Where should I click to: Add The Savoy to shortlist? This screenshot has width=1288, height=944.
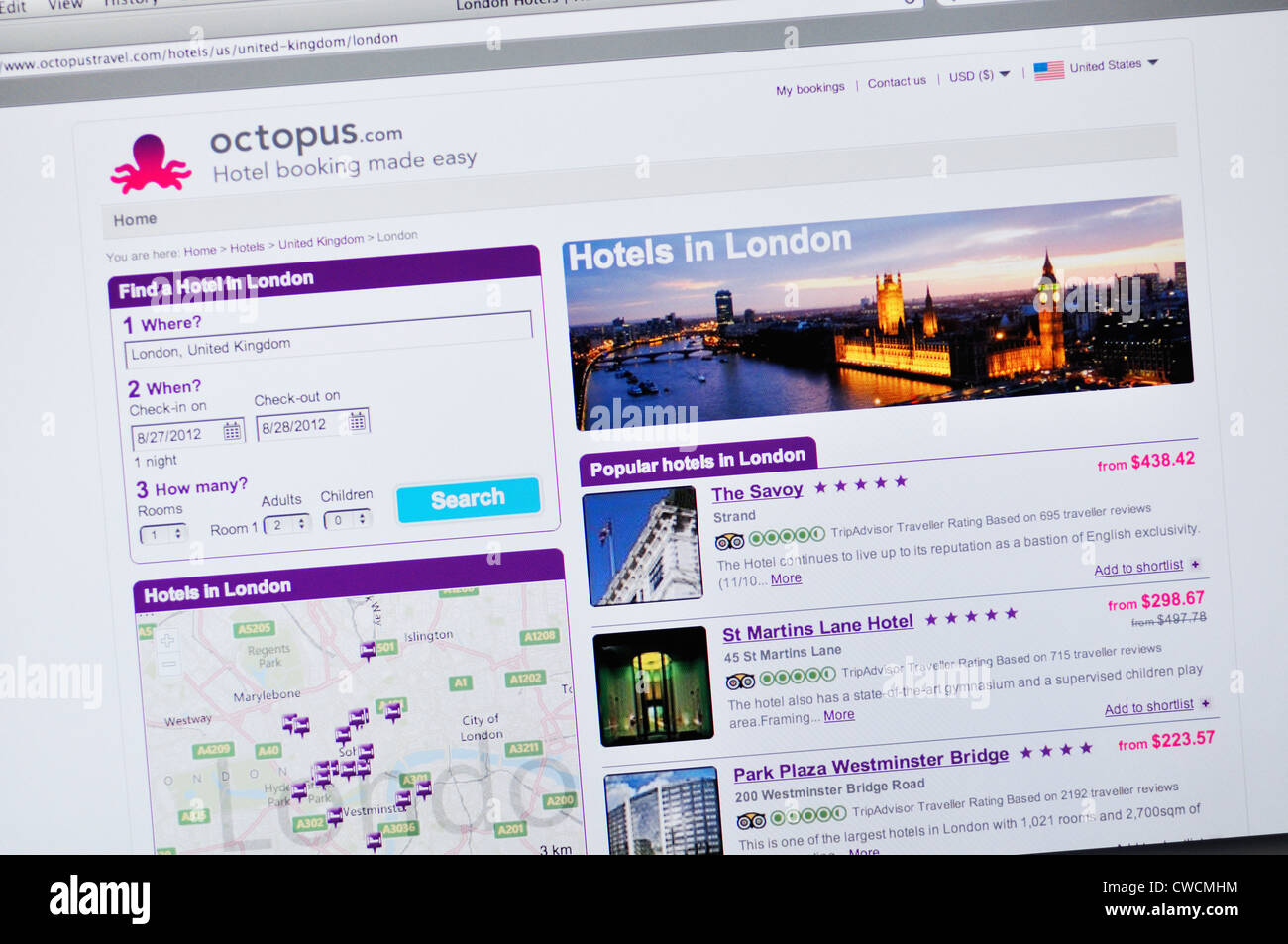pos(1138,568)
